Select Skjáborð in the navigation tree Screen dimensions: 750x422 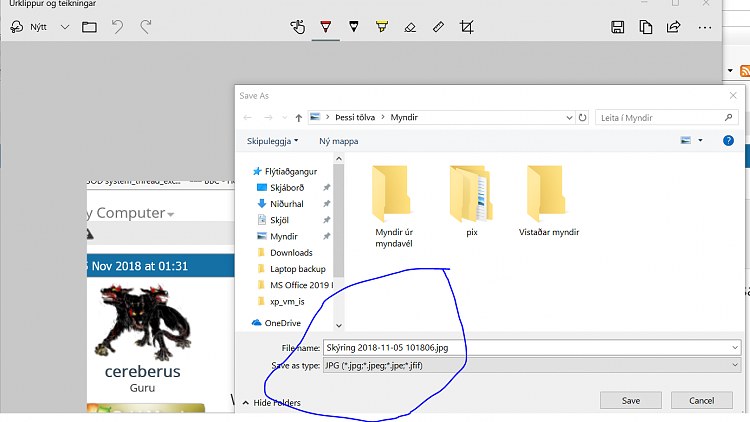287,188
